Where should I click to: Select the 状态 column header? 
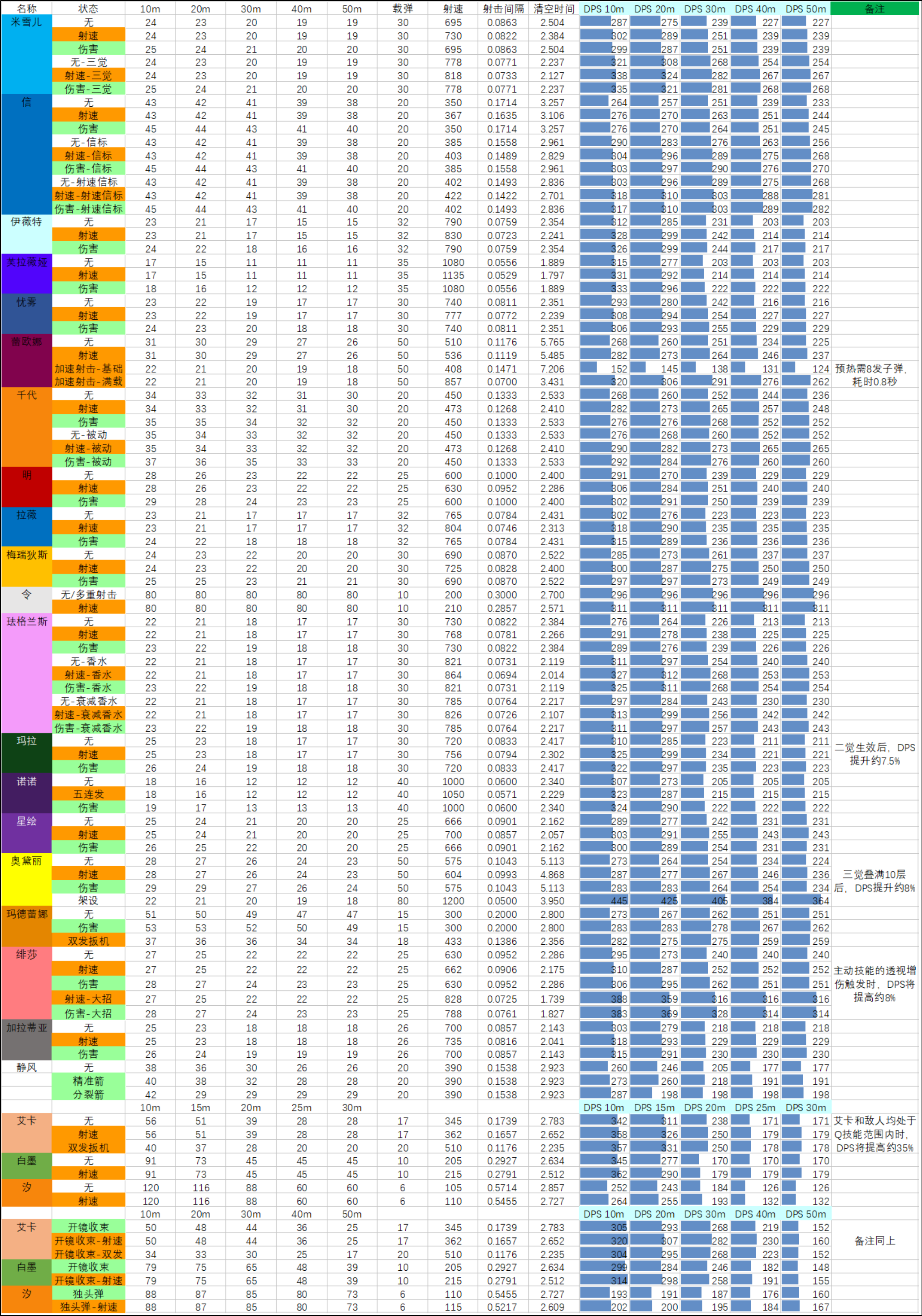[x=88, y=9]
